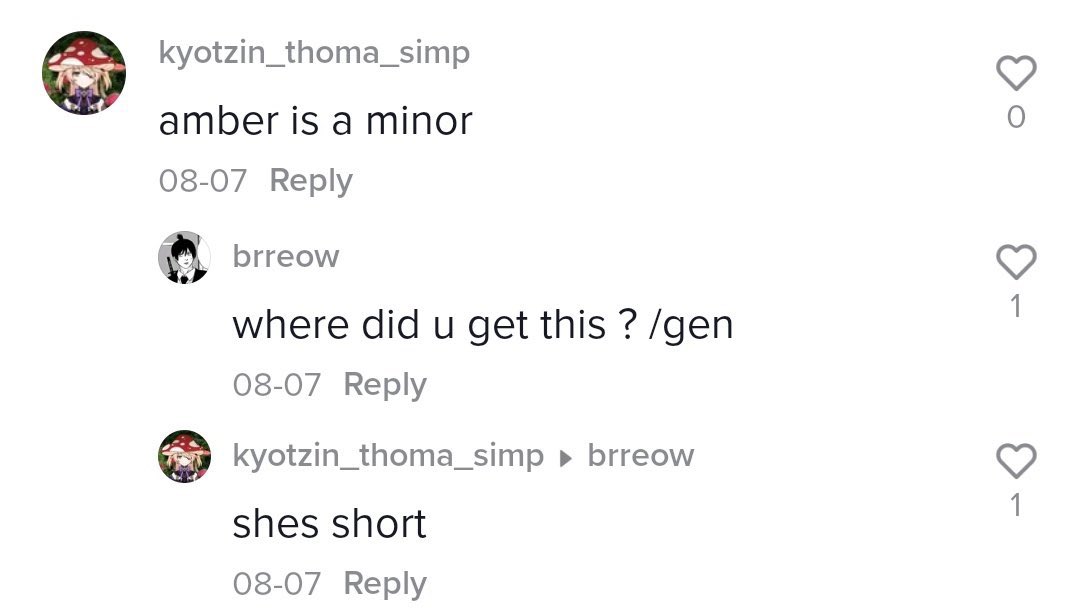
Task: Open mushroom avatar on "amber is a minor" comment
Action: point(84,72)
